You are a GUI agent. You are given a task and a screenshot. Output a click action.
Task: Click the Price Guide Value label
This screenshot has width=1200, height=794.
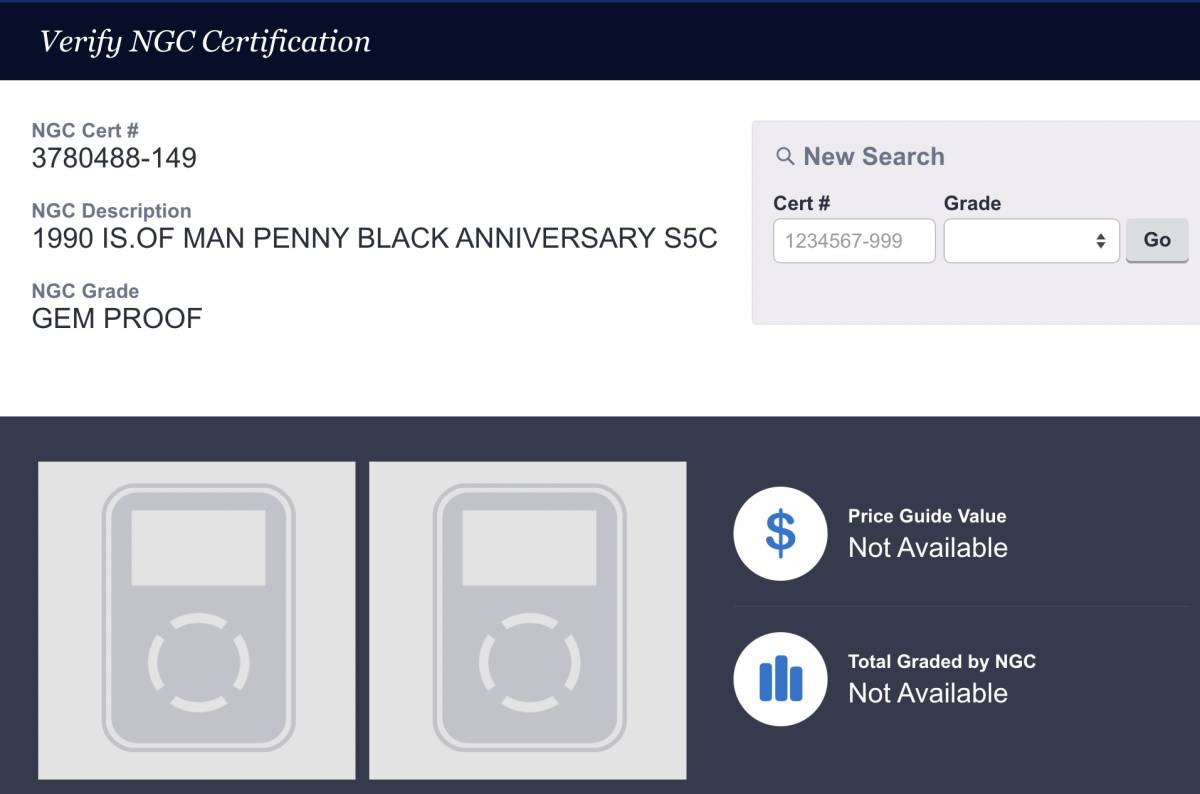pyautogui.click(x=927, y=516)
